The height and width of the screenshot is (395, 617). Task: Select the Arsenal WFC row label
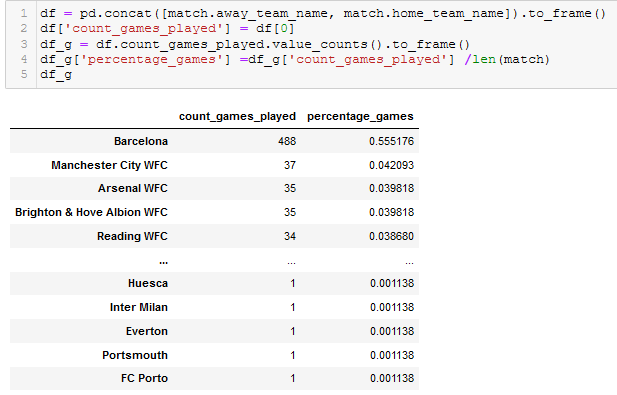pyautogui.click(x=133, y=188)
